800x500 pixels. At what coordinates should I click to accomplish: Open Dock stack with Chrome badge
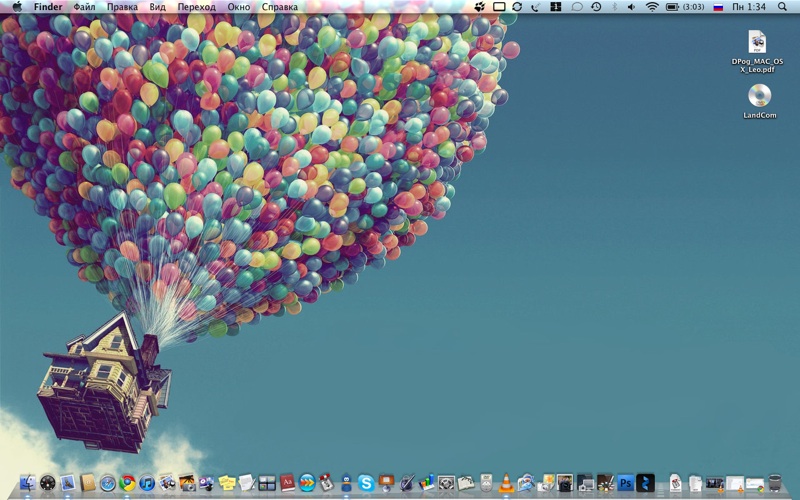(x=755, y=483)
